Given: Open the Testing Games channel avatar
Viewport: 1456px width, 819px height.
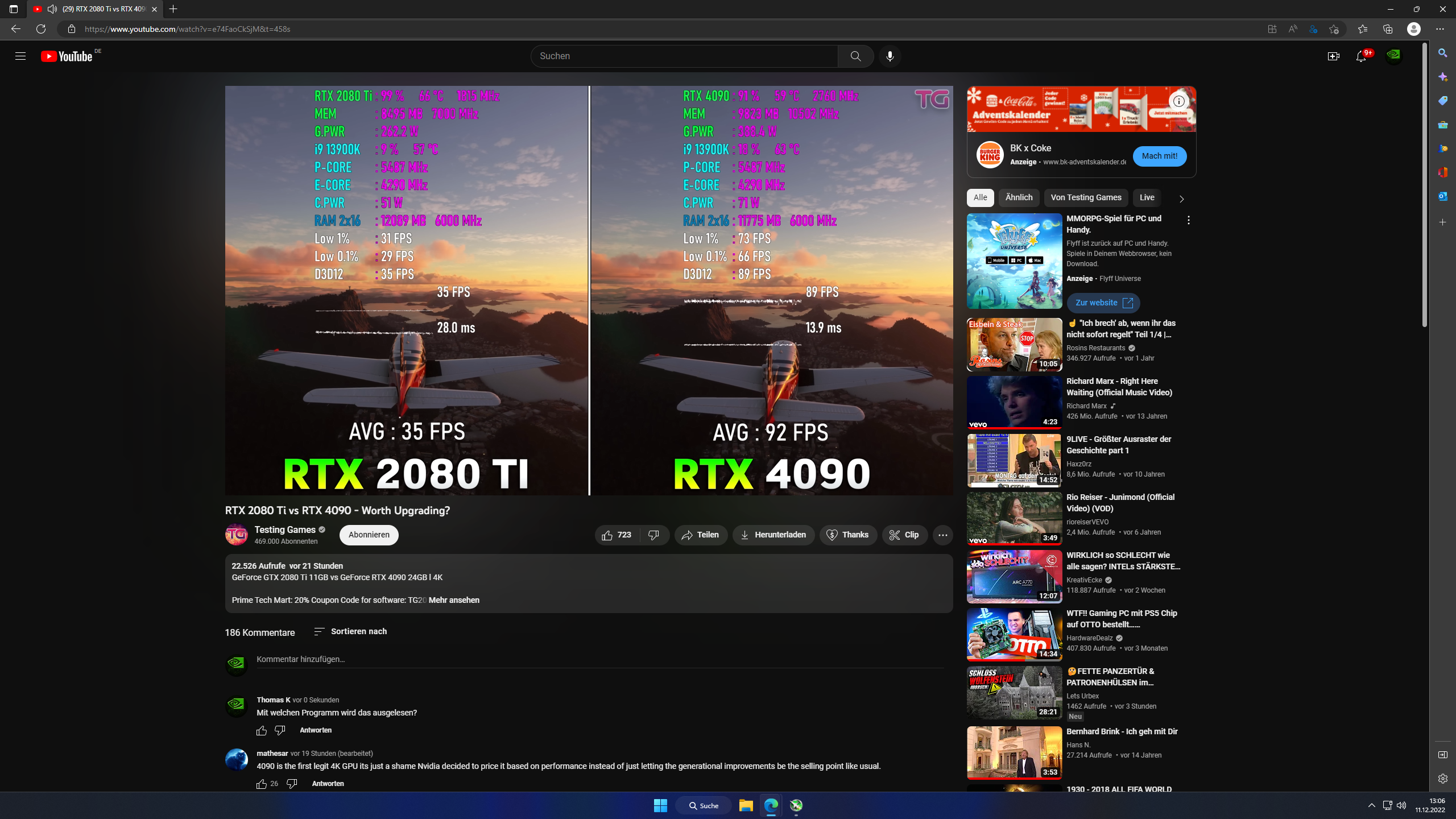Looking at the screenshot, I should coord(237,535).
